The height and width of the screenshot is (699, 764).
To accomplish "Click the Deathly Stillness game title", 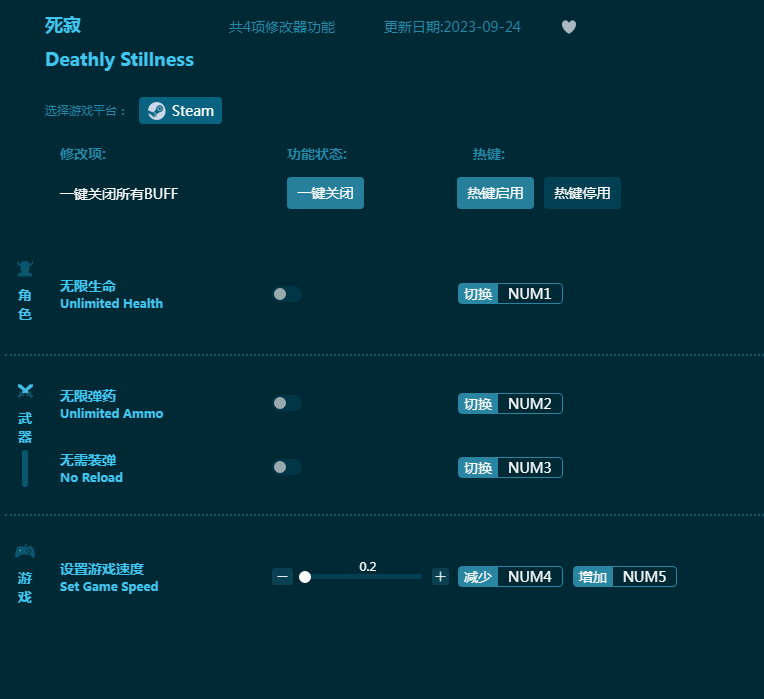I will 119,60.
